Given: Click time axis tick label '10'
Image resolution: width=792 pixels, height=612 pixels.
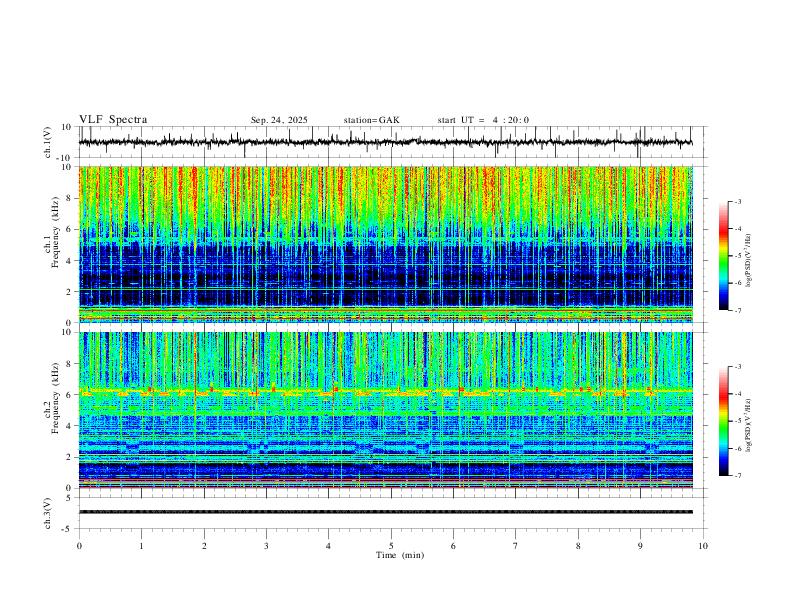Looking at the screenshot, I should [703, 546].
